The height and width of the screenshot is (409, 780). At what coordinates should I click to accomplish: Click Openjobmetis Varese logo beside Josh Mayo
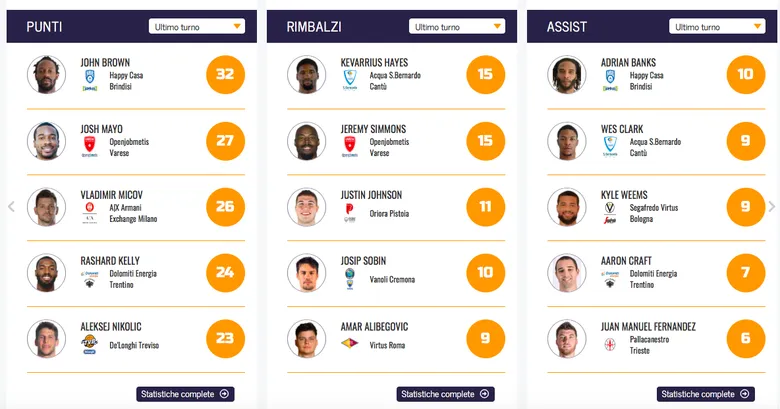click(x=90, y=147)
